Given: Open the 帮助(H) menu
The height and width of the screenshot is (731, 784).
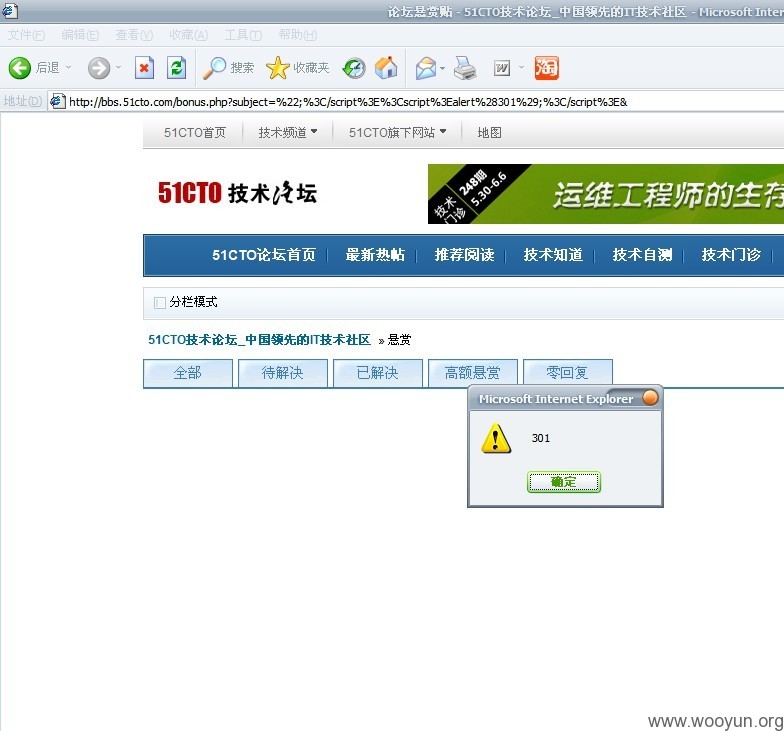Looking at the screenshot, I should pos(298,34).
